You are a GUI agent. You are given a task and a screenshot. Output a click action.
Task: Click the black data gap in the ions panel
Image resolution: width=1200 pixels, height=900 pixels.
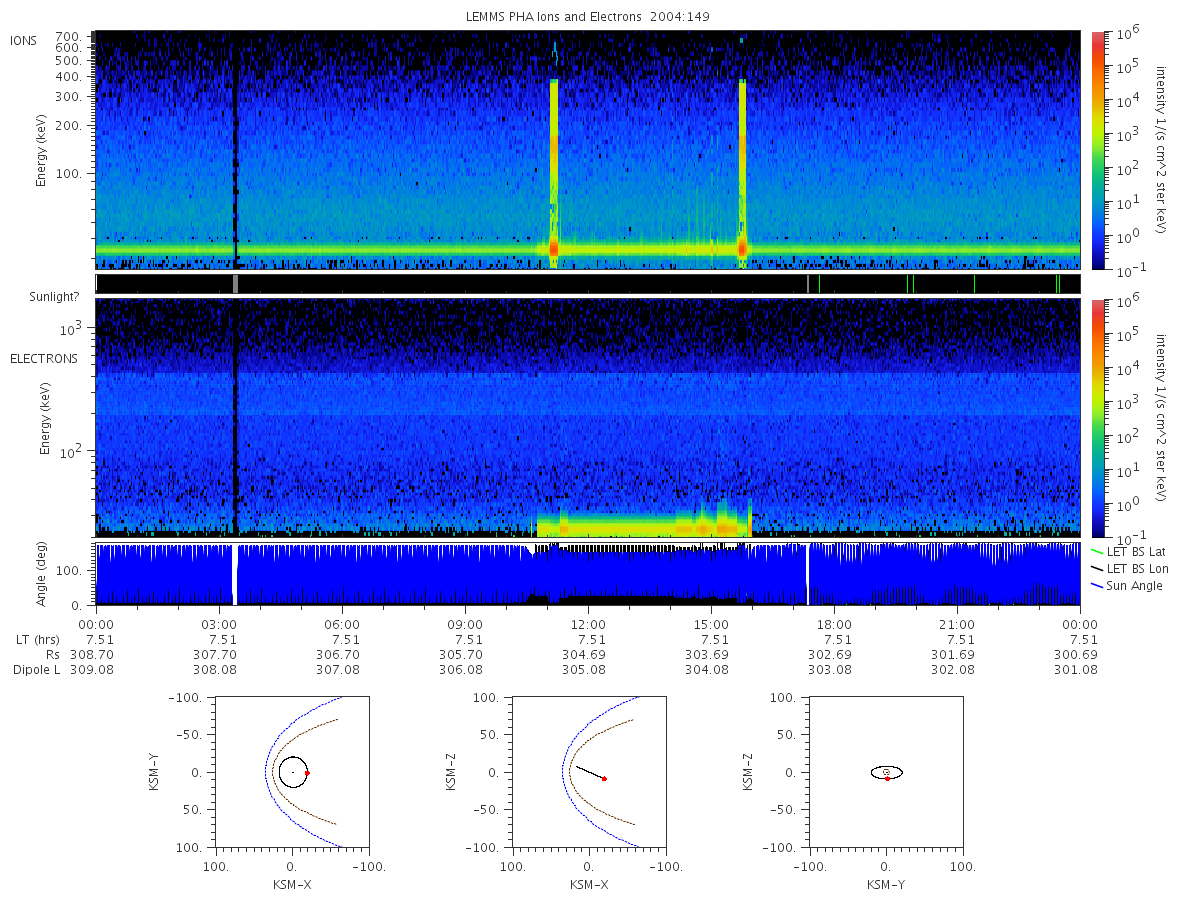pyautogui.click(x=235, y=150)
